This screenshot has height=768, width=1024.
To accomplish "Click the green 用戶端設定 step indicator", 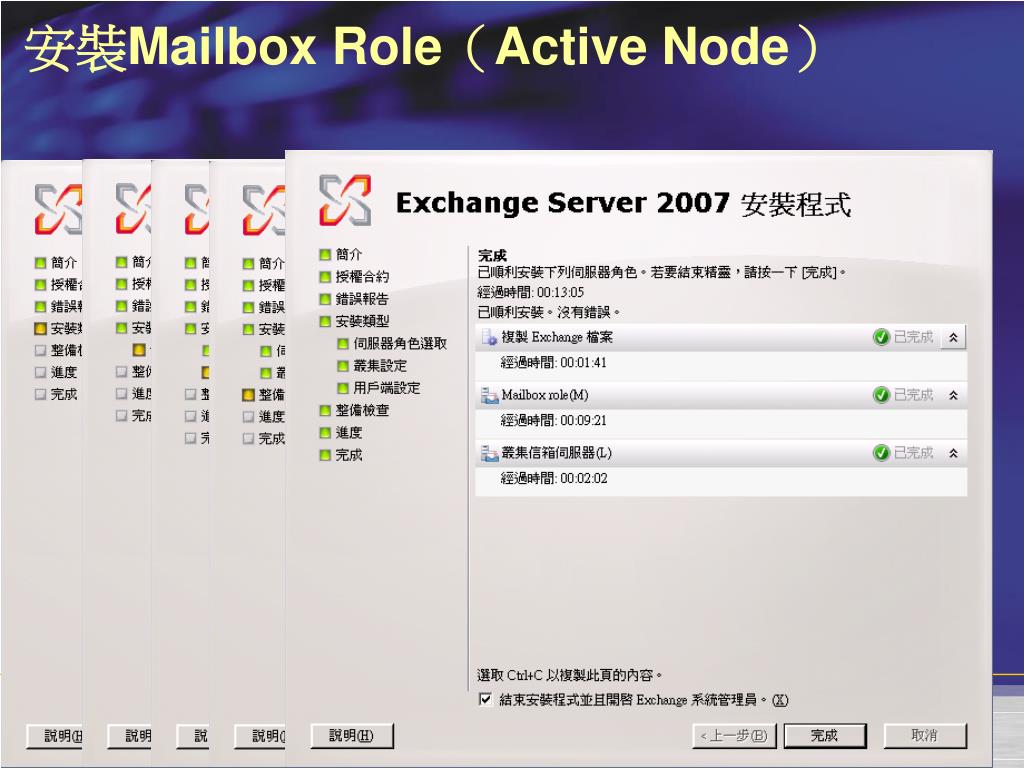I will [343, 388].
